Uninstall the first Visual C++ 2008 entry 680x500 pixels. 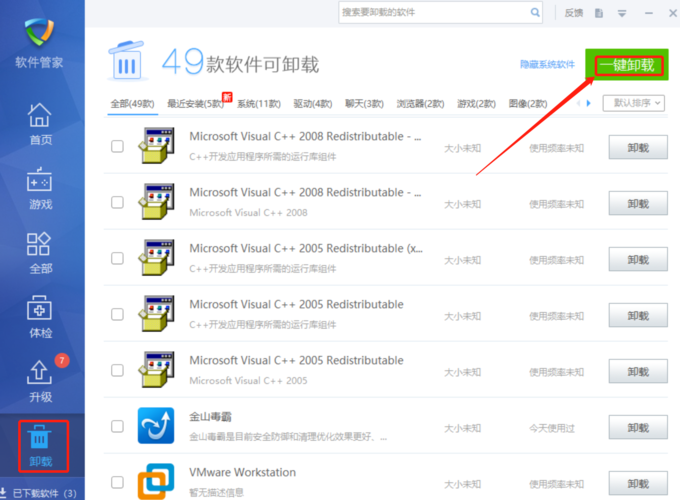point(638,147)
